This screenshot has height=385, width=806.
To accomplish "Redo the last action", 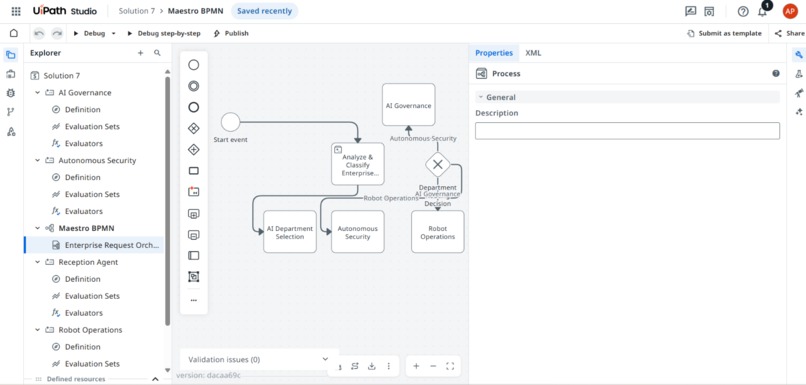I will pos(57,33).
